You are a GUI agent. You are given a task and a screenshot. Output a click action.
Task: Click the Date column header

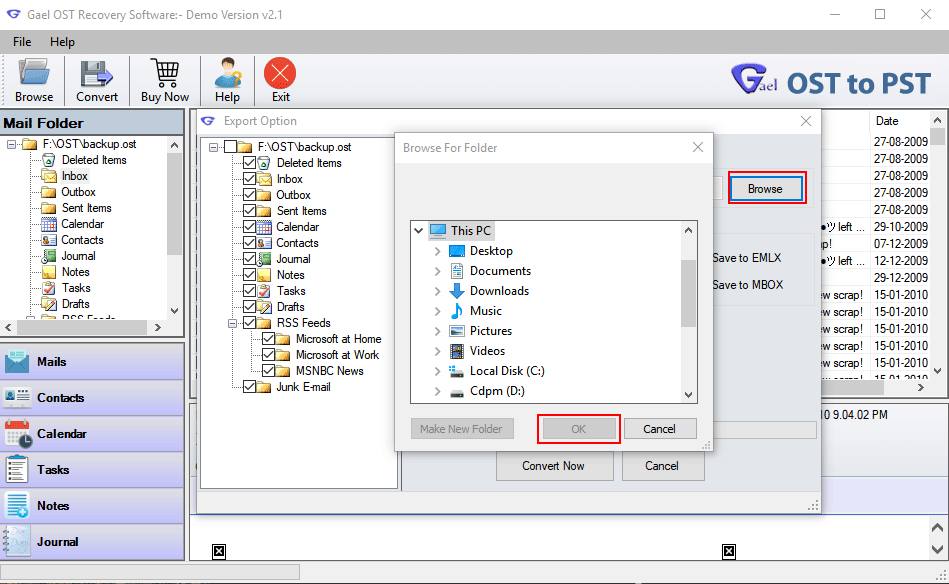(x=899, y=121)
